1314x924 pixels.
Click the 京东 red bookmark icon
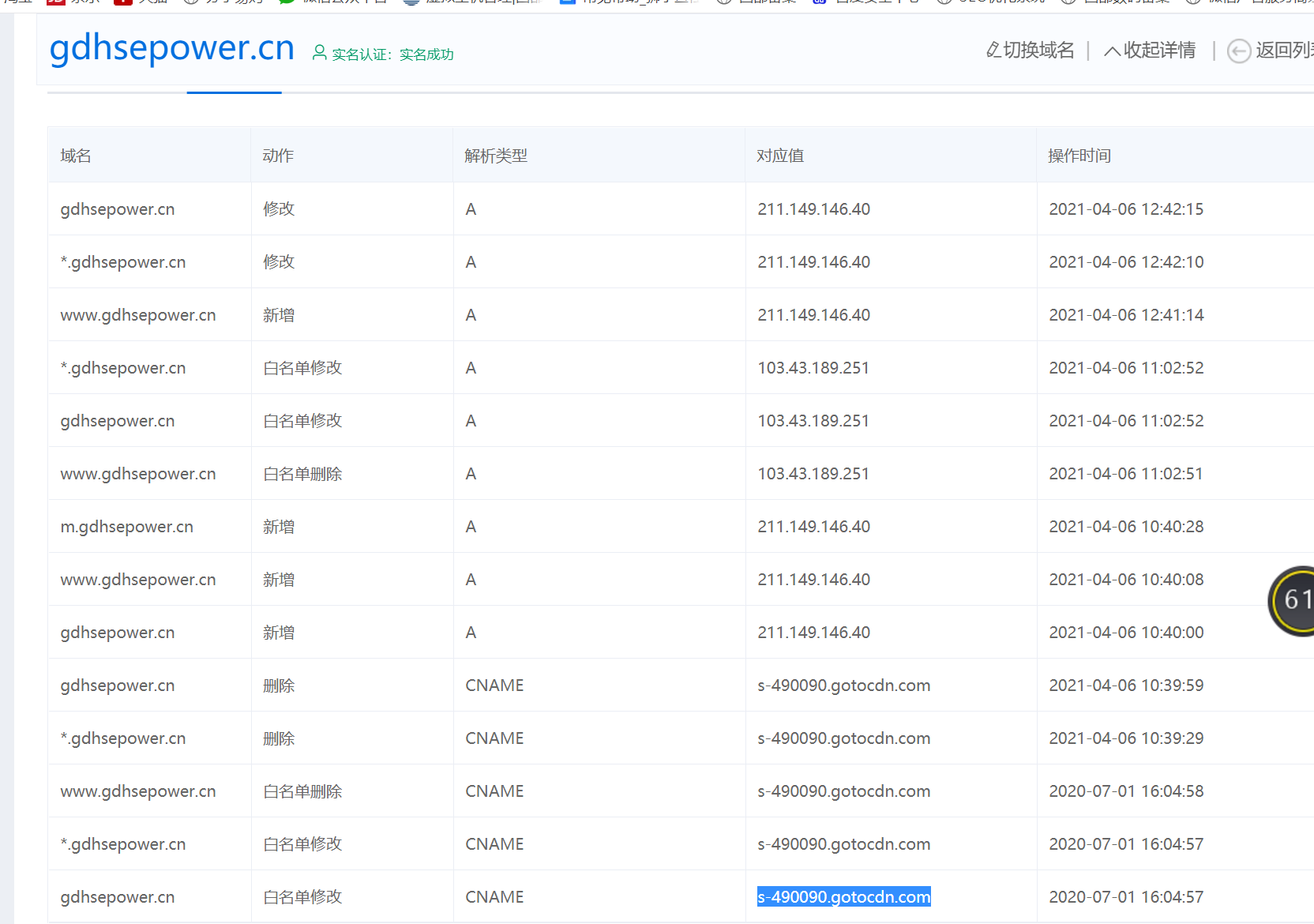[55, 2]
